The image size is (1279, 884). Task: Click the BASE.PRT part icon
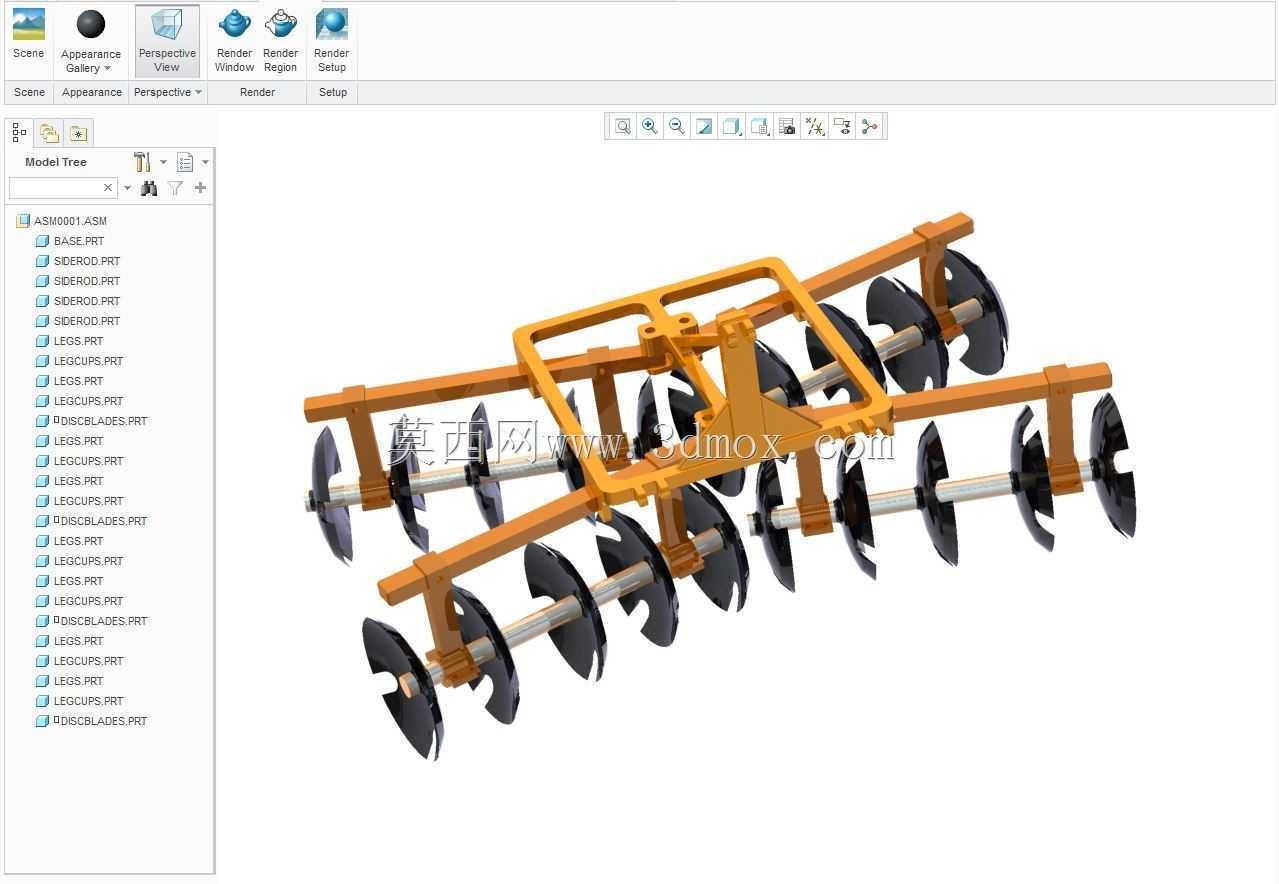coord(42,241)
